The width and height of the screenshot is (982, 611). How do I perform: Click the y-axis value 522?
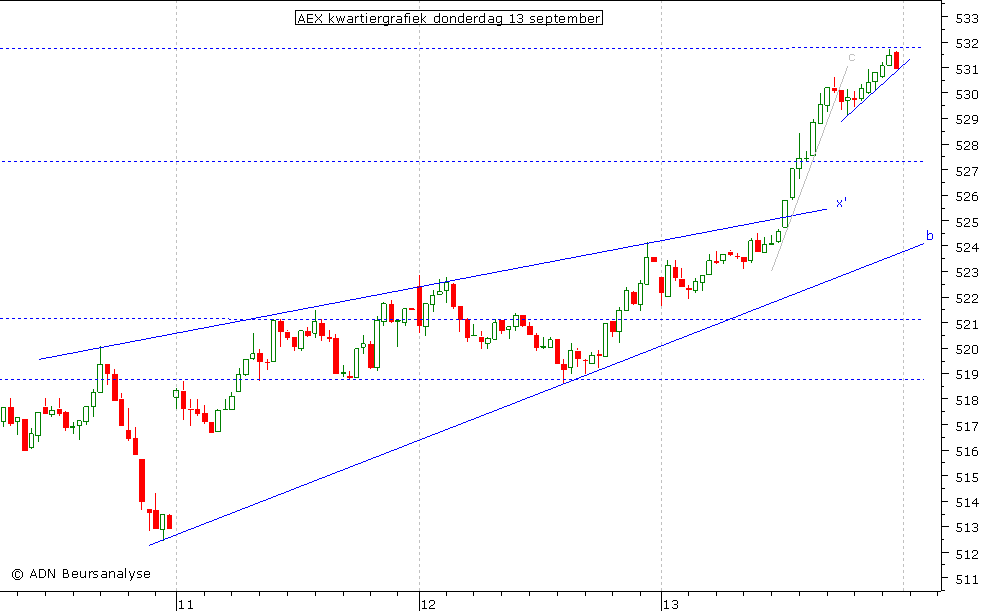(967, 299)
